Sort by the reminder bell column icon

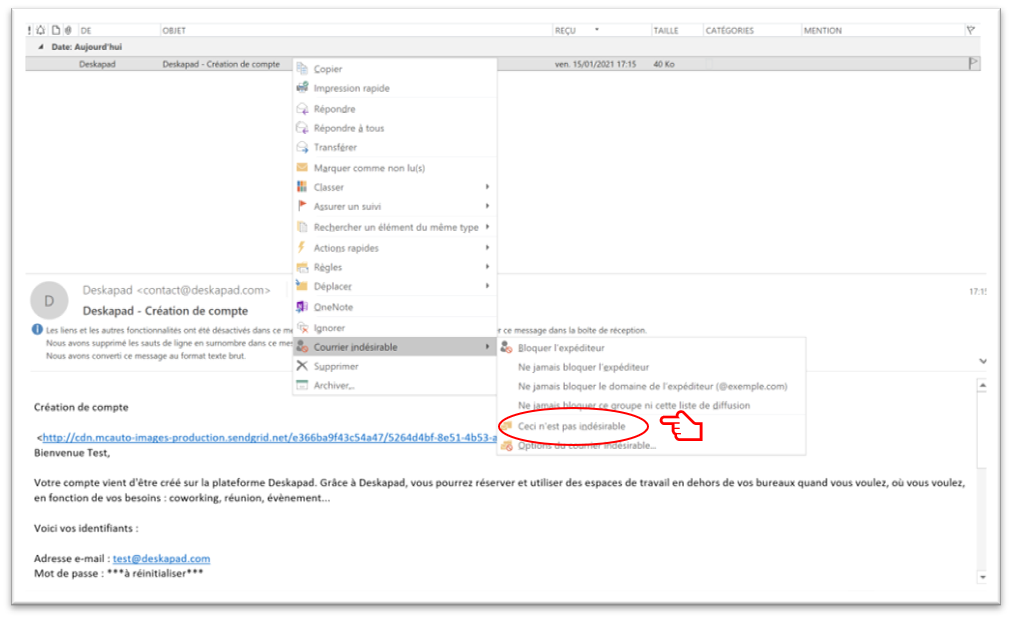pyautogui.click(x=41, y=30)
